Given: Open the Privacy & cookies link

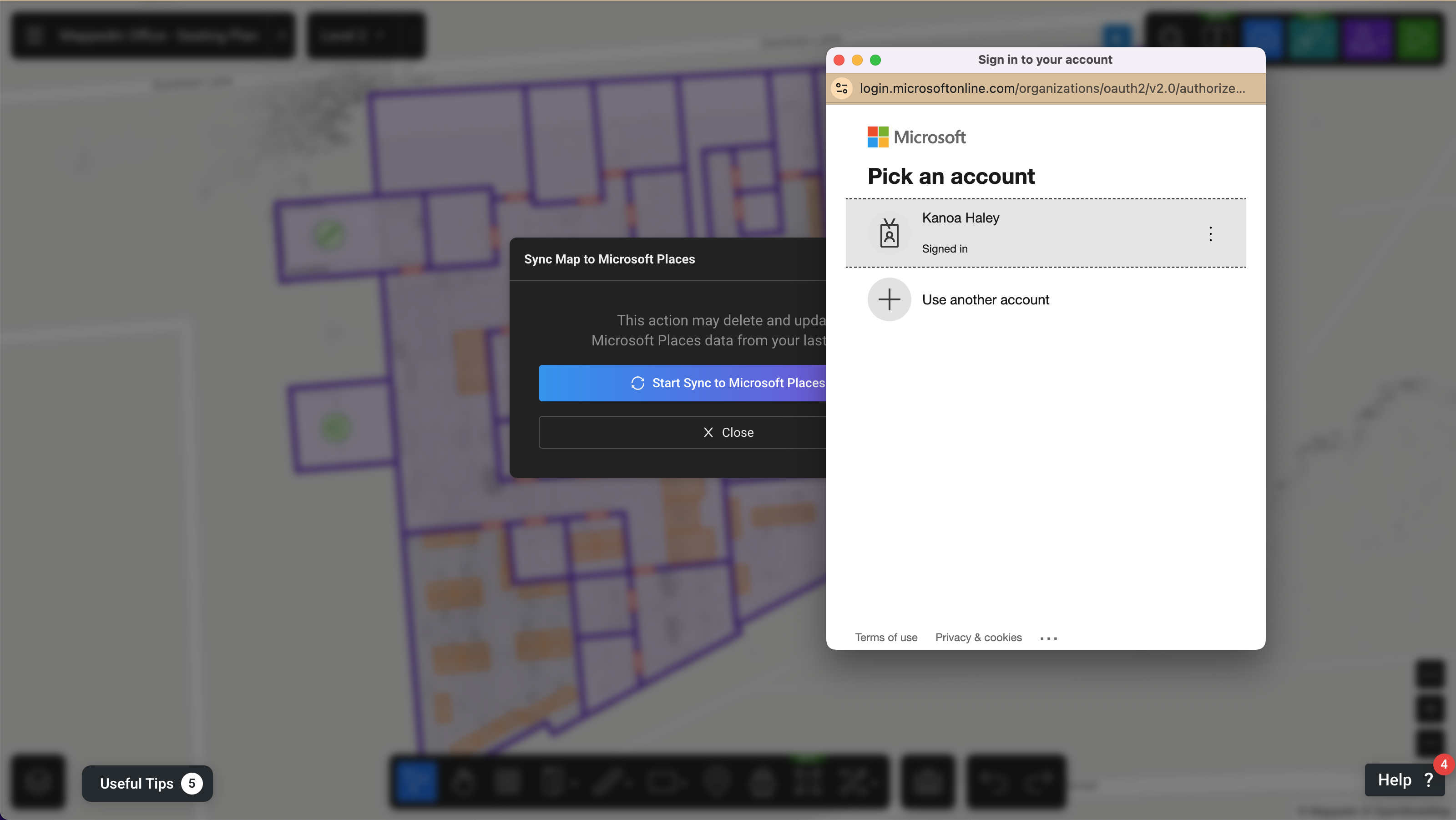Looking at the screenshot, I should (x=978, y=638).
